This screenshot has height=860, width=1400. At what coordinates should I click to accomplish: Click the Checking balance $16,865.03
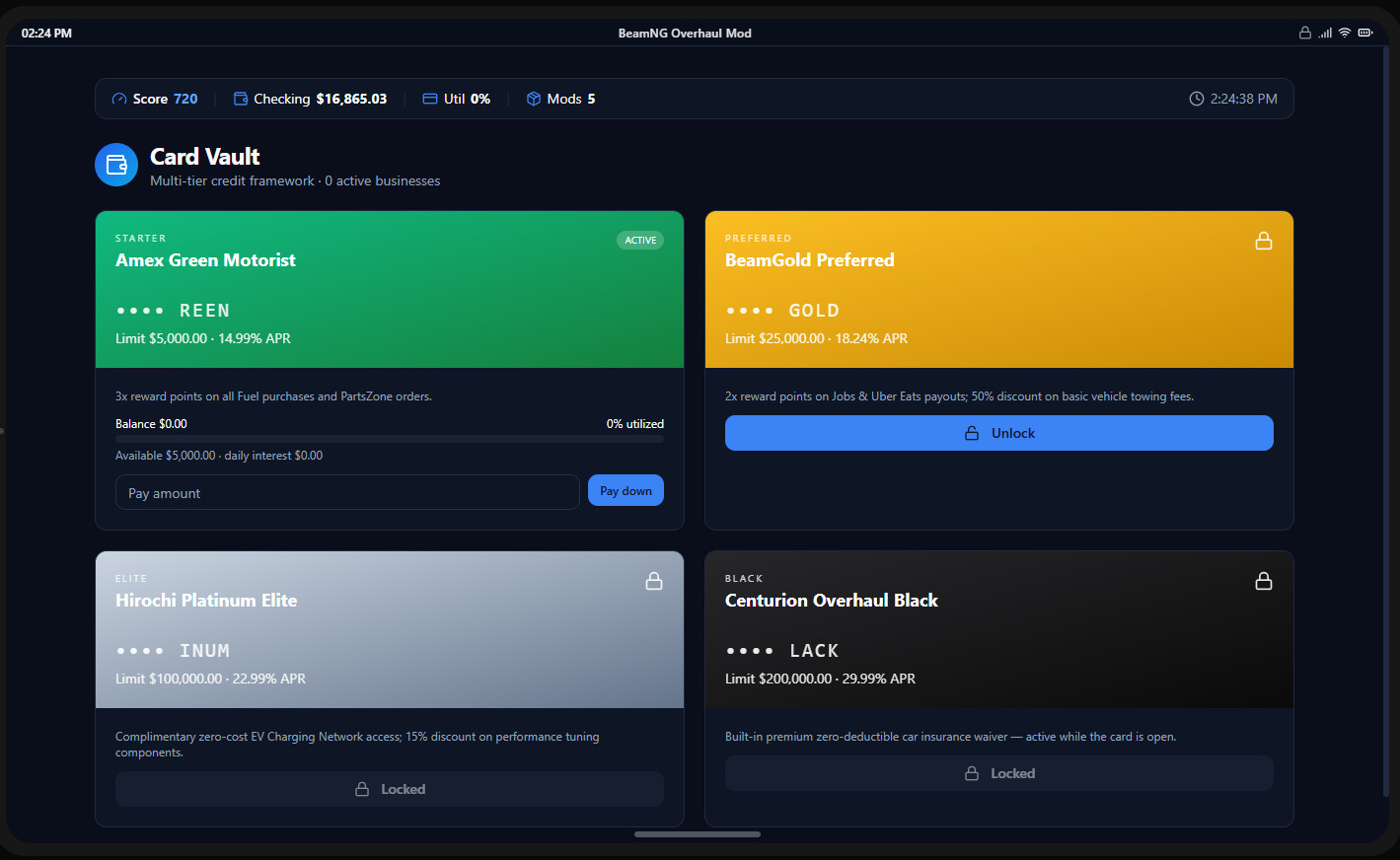(x=351, y=99)
